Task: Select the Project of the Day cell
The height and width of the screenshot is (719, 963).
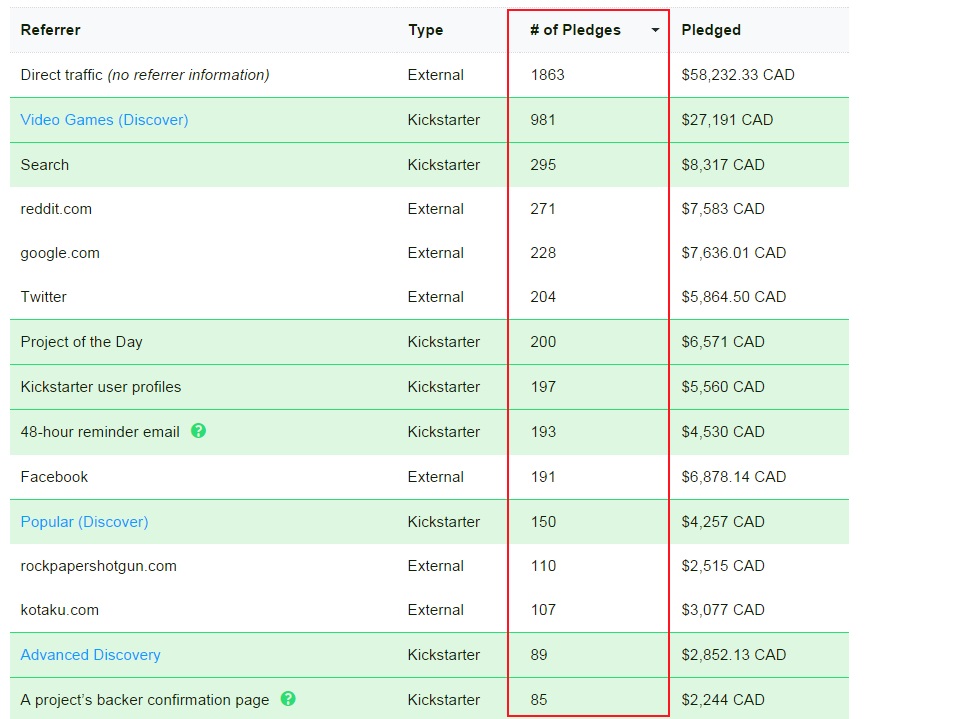Action: [82, 342]
